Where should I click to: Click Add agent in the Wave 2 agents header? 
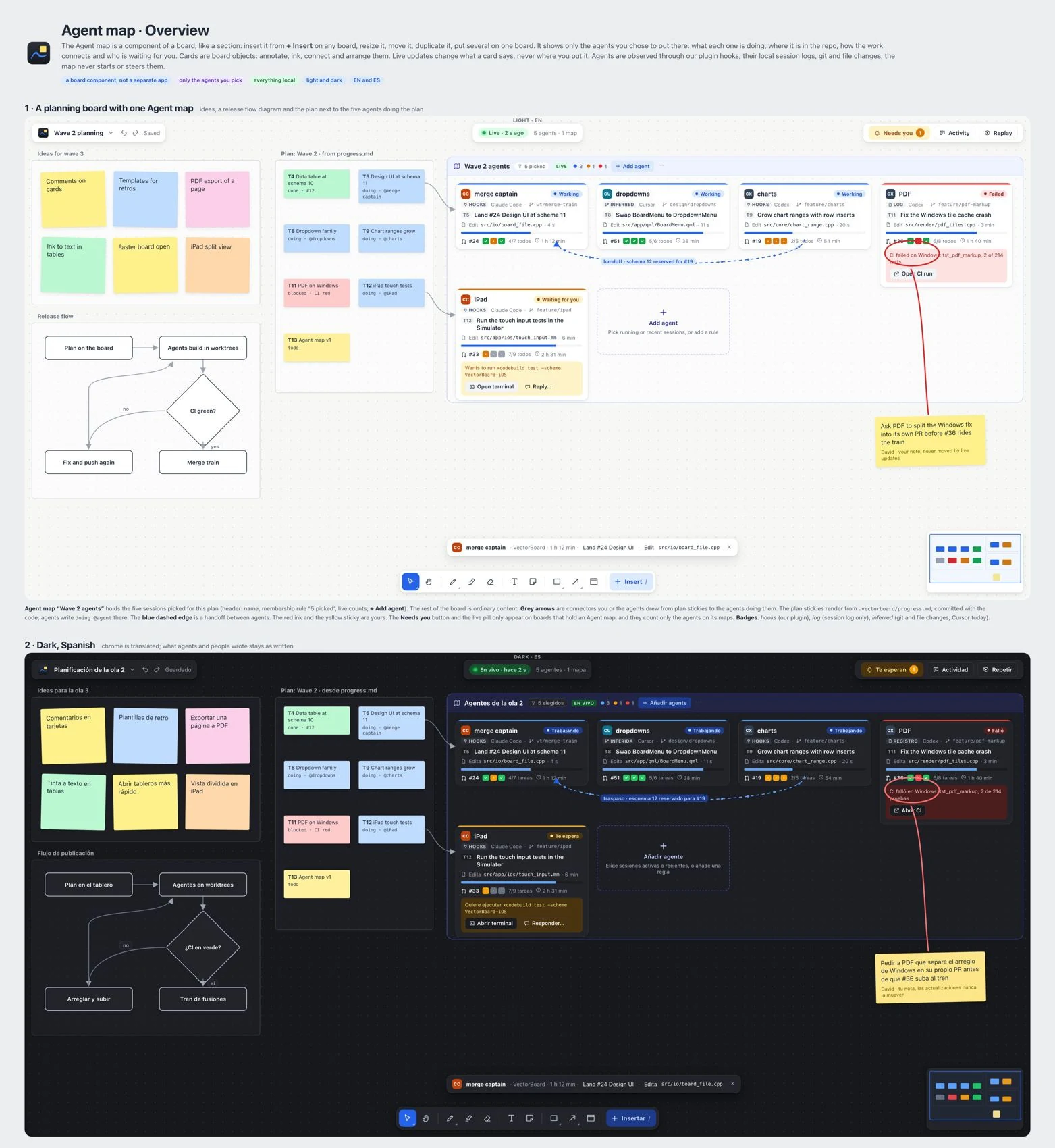(x=632, y=166)
